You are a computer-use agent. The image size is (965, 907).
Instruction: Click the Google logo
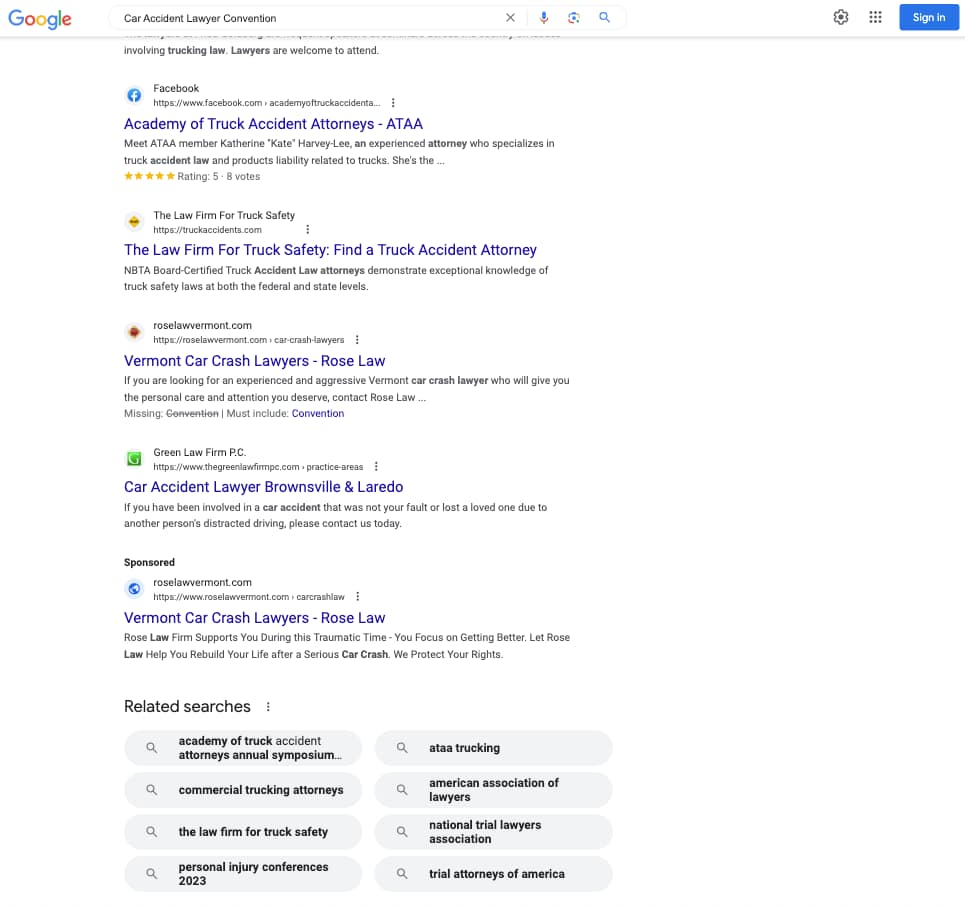click(x=40, y=18)
